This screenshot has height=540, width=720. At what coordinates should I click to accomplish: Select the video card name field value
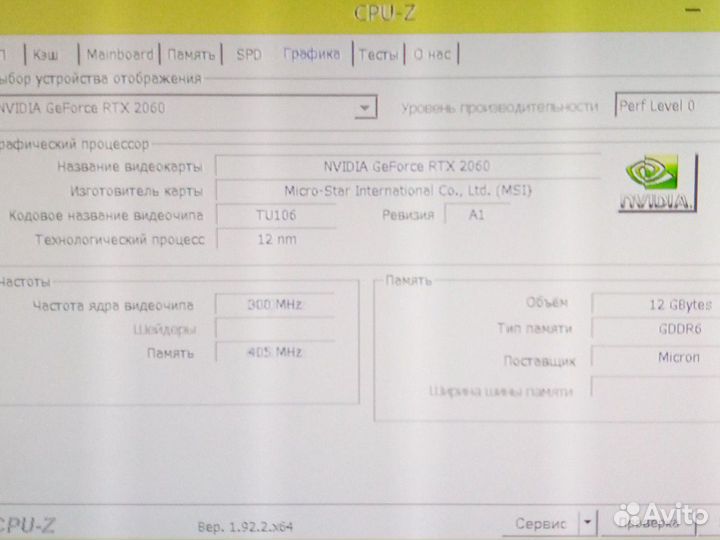[x=407, y=166]
